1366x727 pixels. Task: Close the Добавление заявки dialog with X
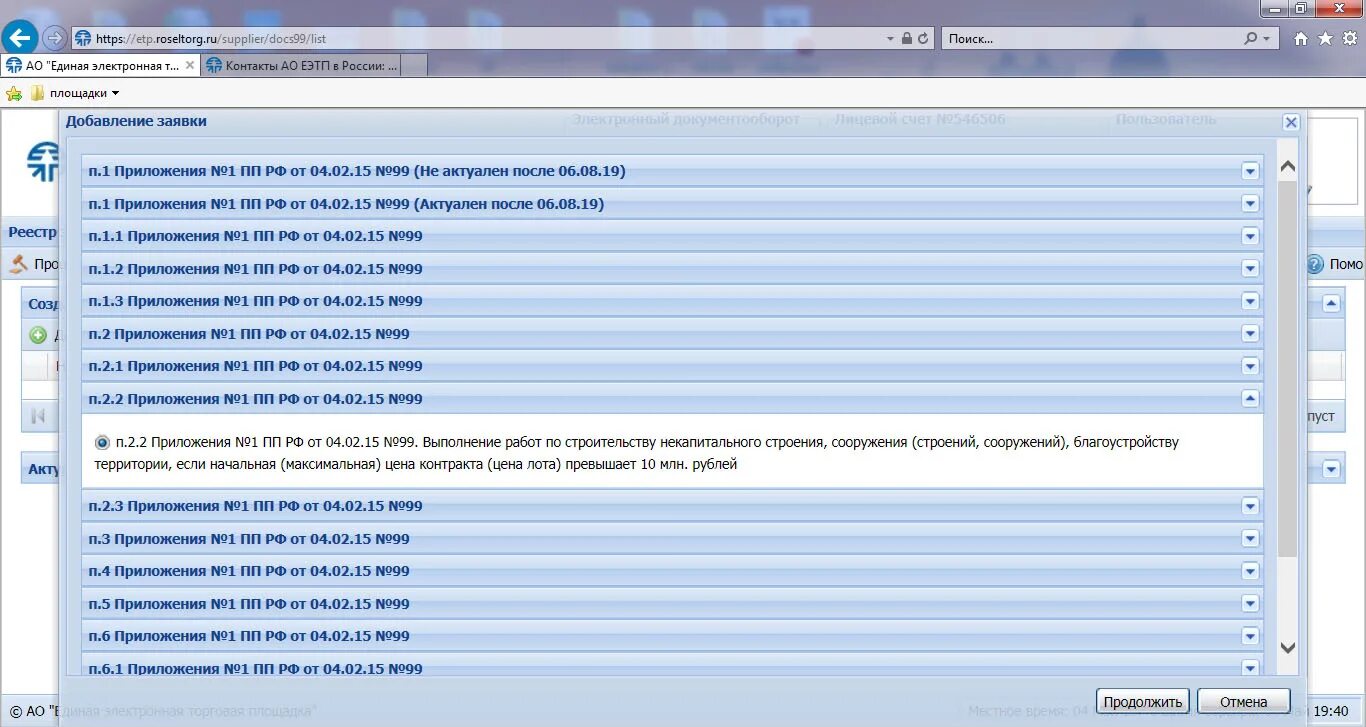click(x=1291, y=122)
